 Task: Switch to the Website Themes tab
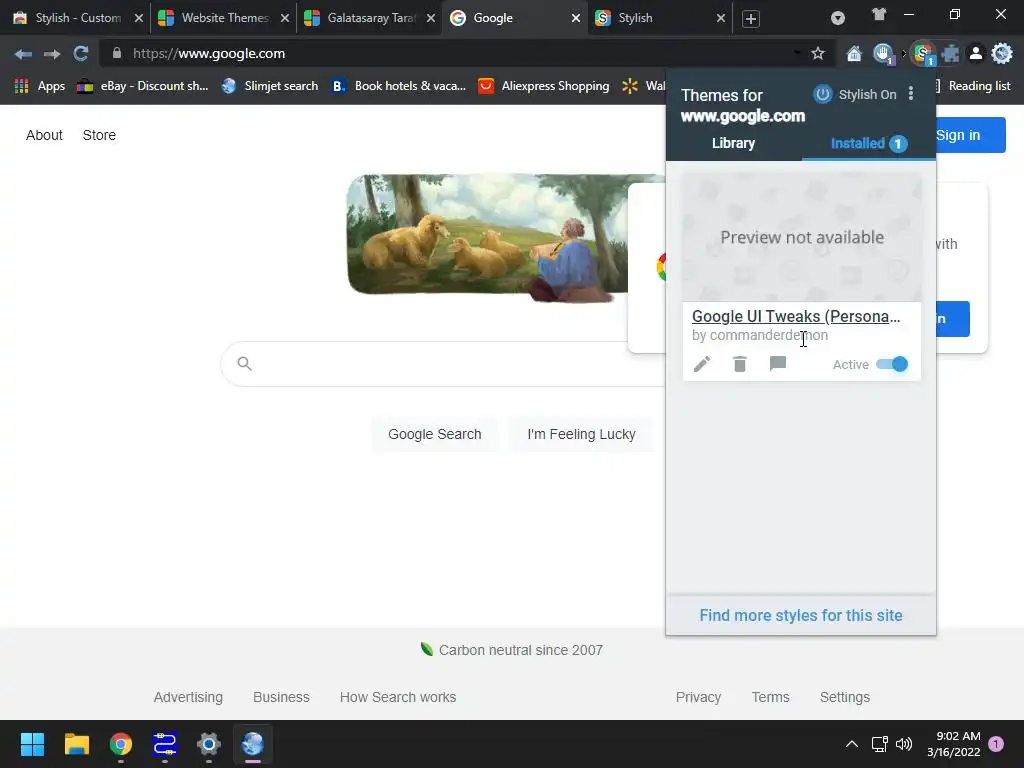click(x=222, y=18)
